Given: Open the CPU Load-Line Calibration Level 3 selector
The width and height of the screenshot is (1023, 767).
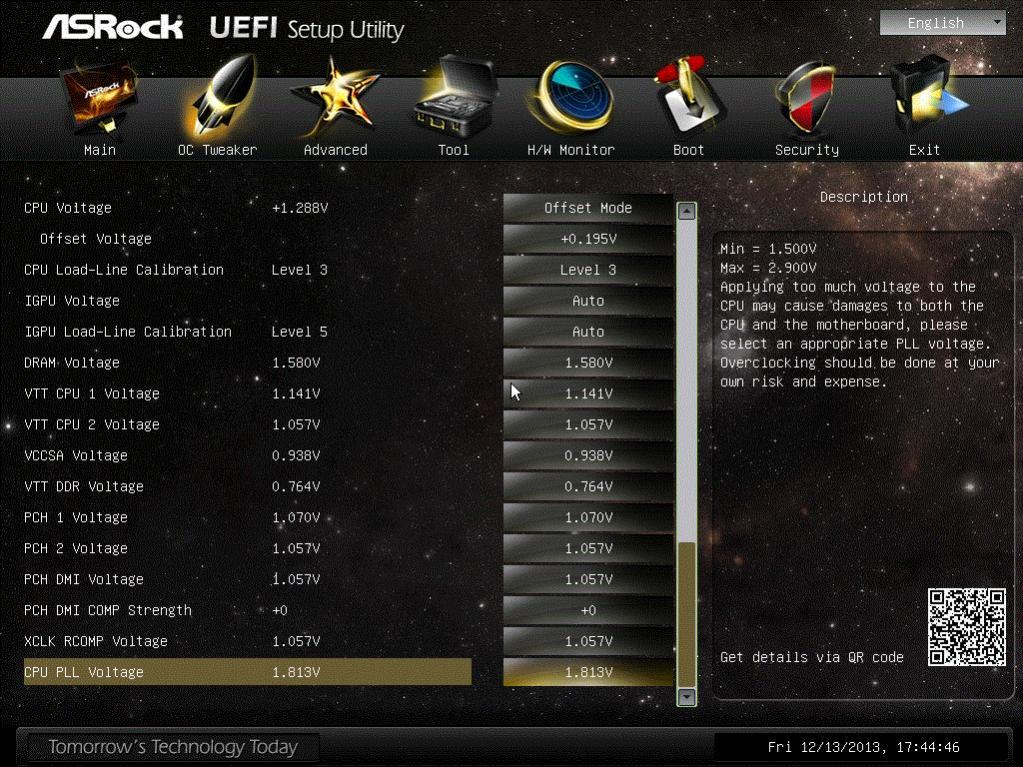Looking at the screenshot, I should click(588, 270).
